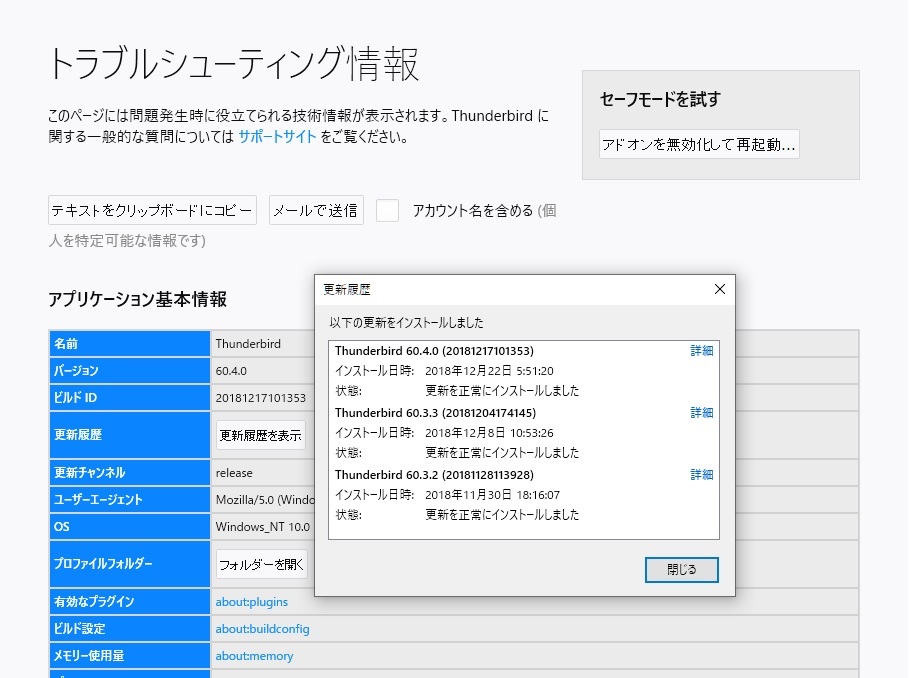Click the メールで送信 button

(x=316, y=210)
